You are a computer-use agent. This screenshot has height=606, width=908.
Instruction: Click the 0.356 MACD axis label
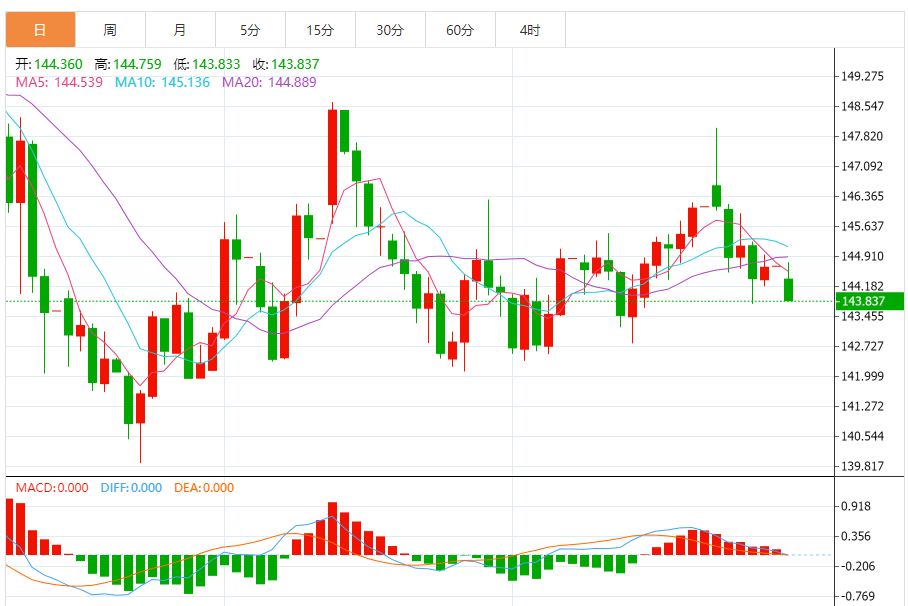856,536
